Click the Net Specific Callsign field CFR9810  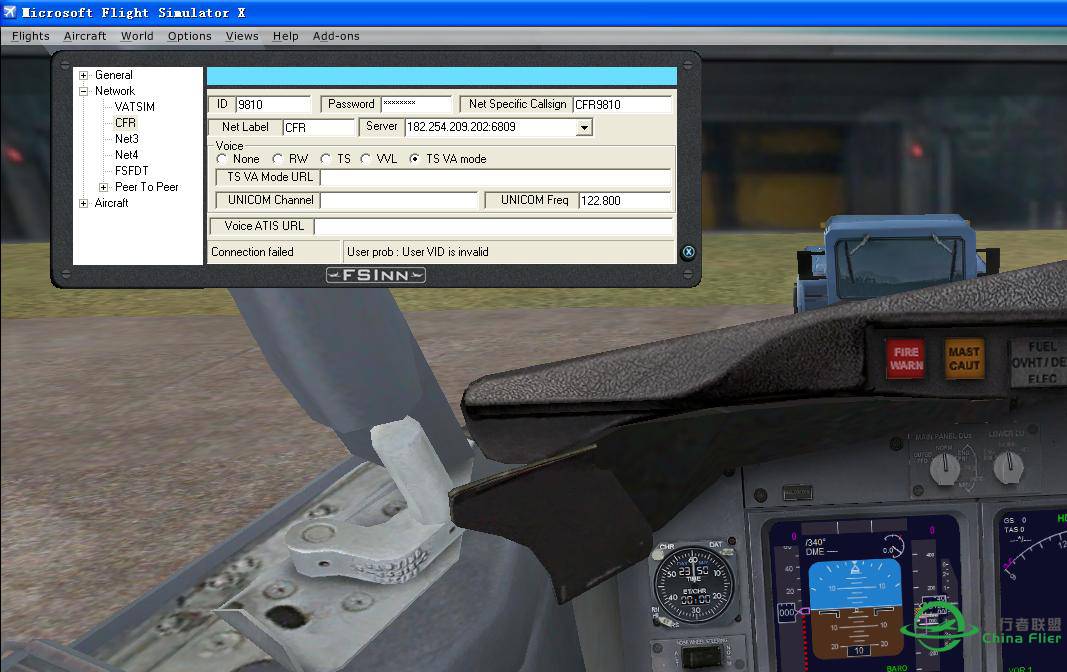622,105
